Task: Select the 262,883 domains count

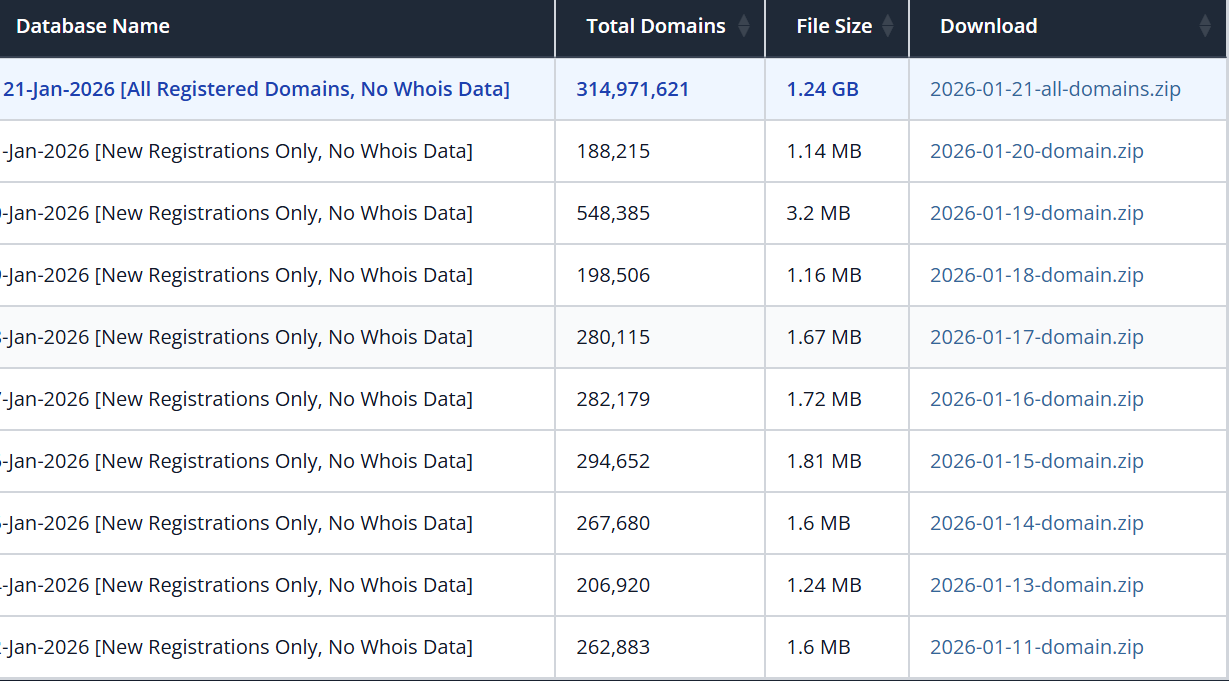Action: pyautogui.click(x=613, y=647)
